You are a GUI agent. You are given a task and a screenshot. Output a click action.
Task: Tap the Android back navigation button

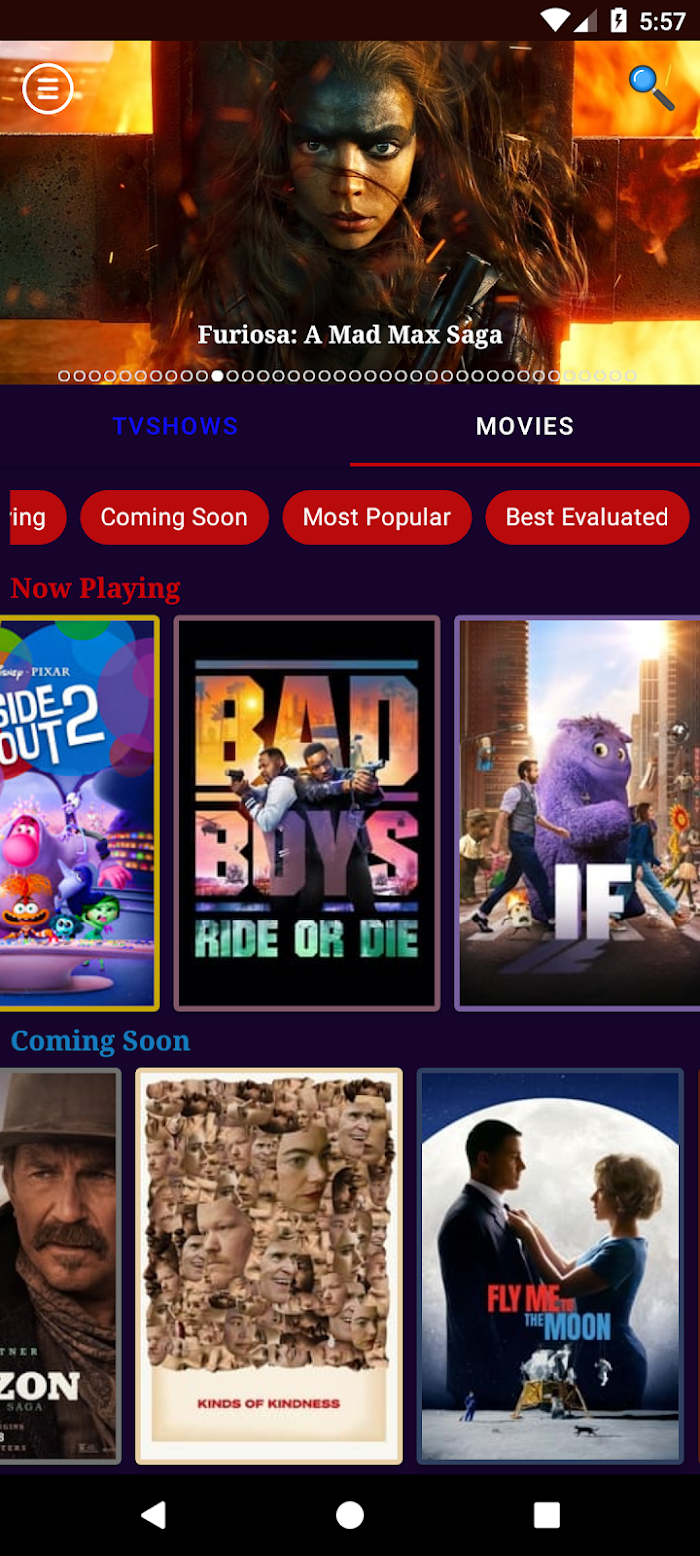pyautogui.click(x=153, y=1514)
